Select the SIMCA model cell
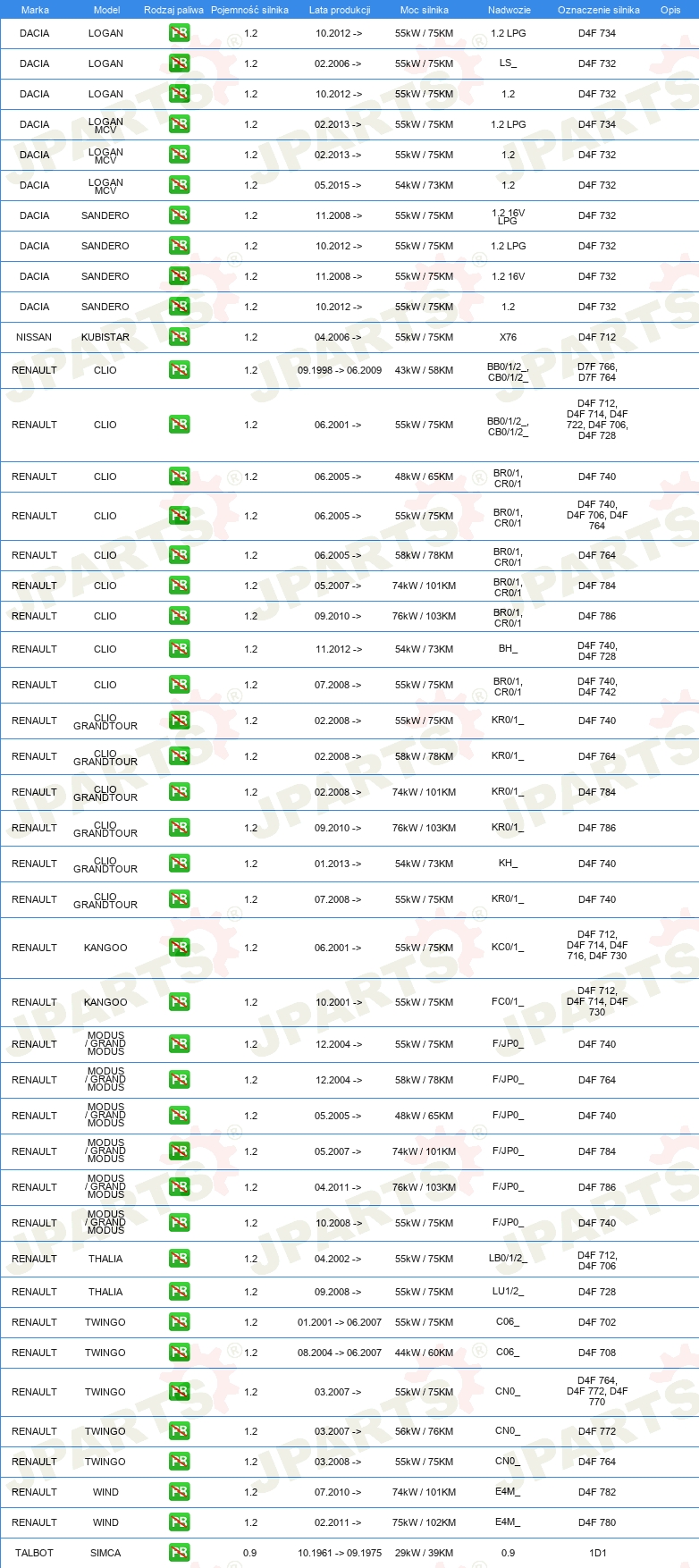This screenshot has width=699, height=1568. [105, 1553]
